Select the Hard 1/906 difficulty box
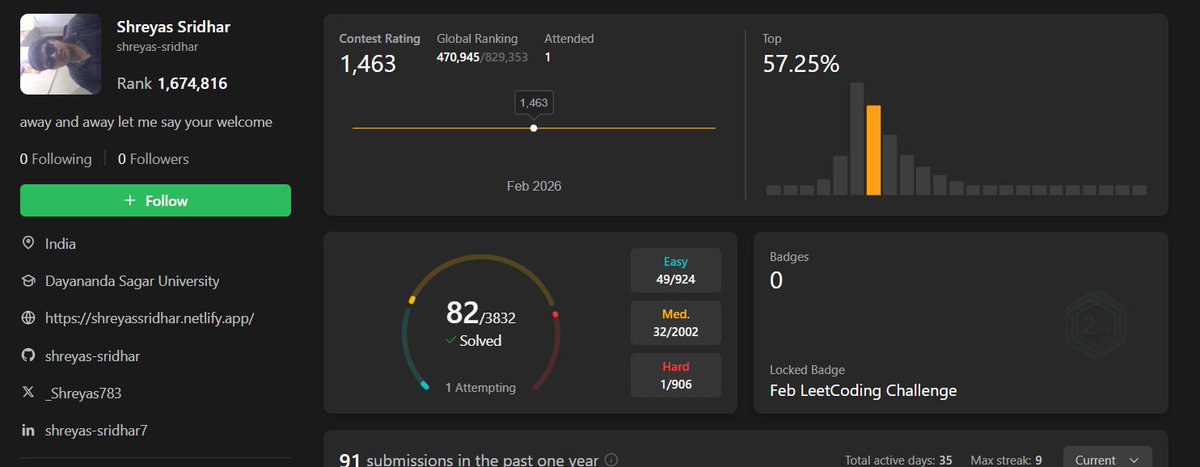Screen dimensions: 1200x467 [x=676, y=375]
